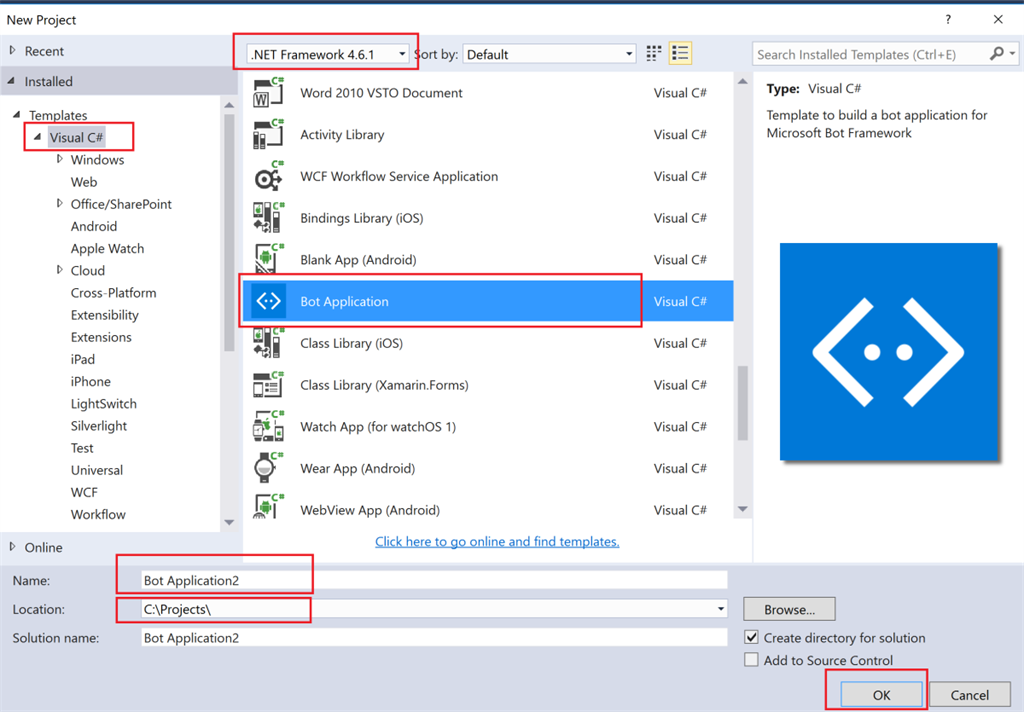Select the iPad category

click(x=83, y=359)
